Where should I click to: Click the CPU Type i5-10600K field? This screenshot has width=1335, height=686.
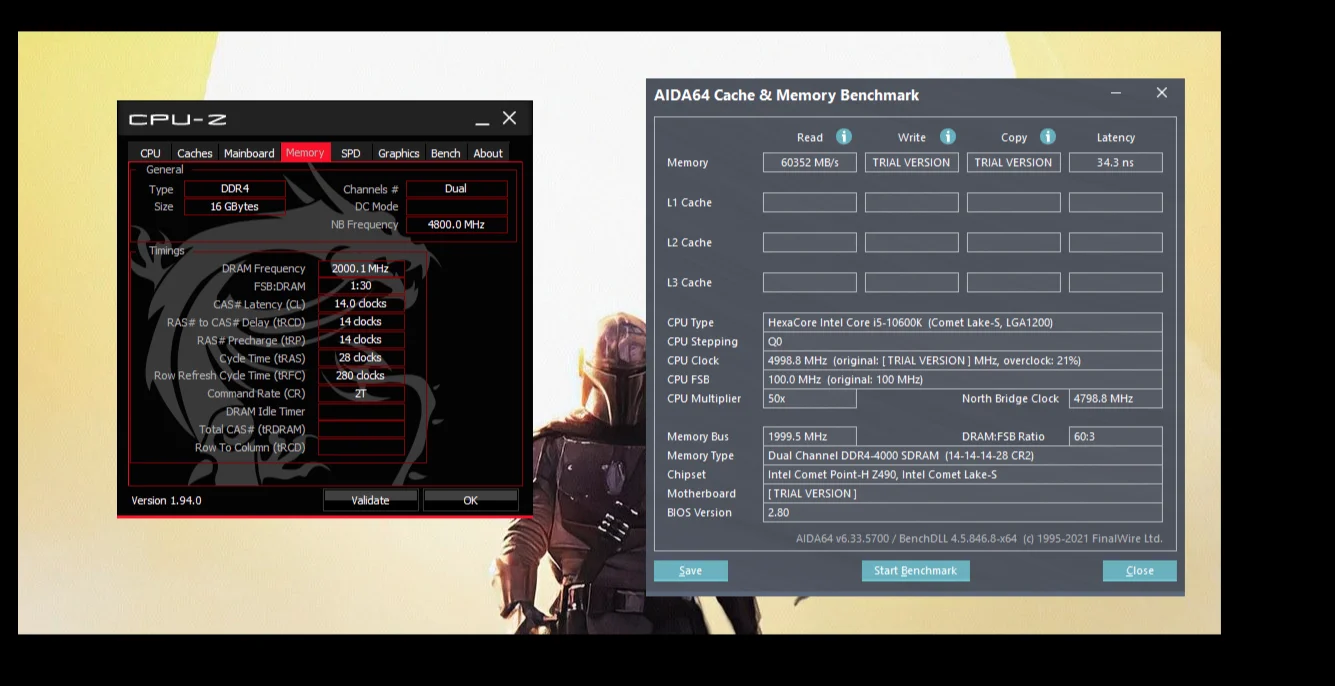(x=963, y=322)
